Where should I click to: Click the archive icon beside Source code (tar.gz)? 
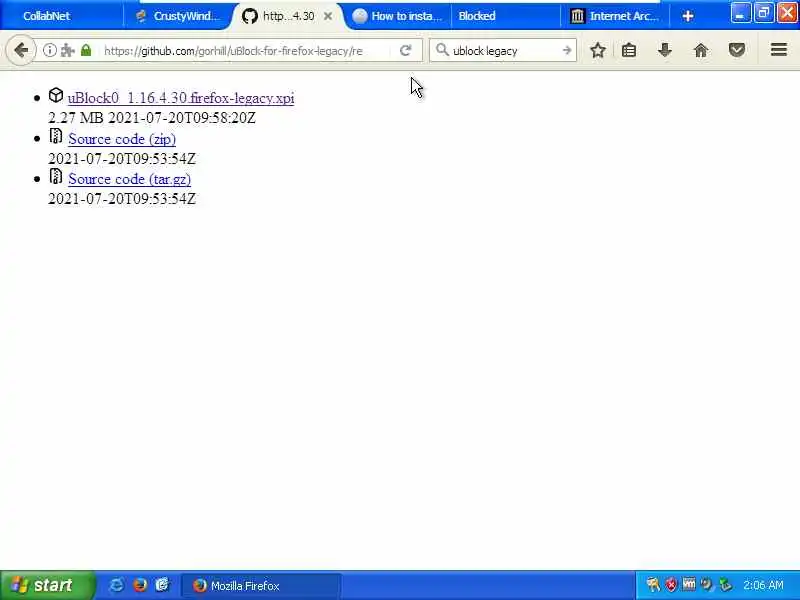56,176
